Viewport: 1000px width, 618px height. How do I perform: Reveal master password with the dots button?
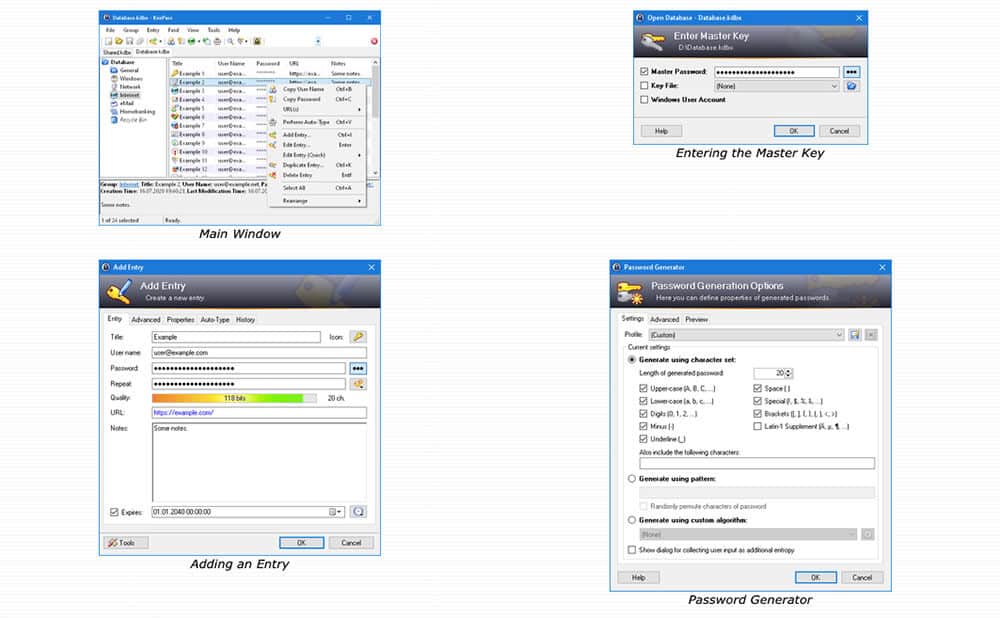(851, 72)
